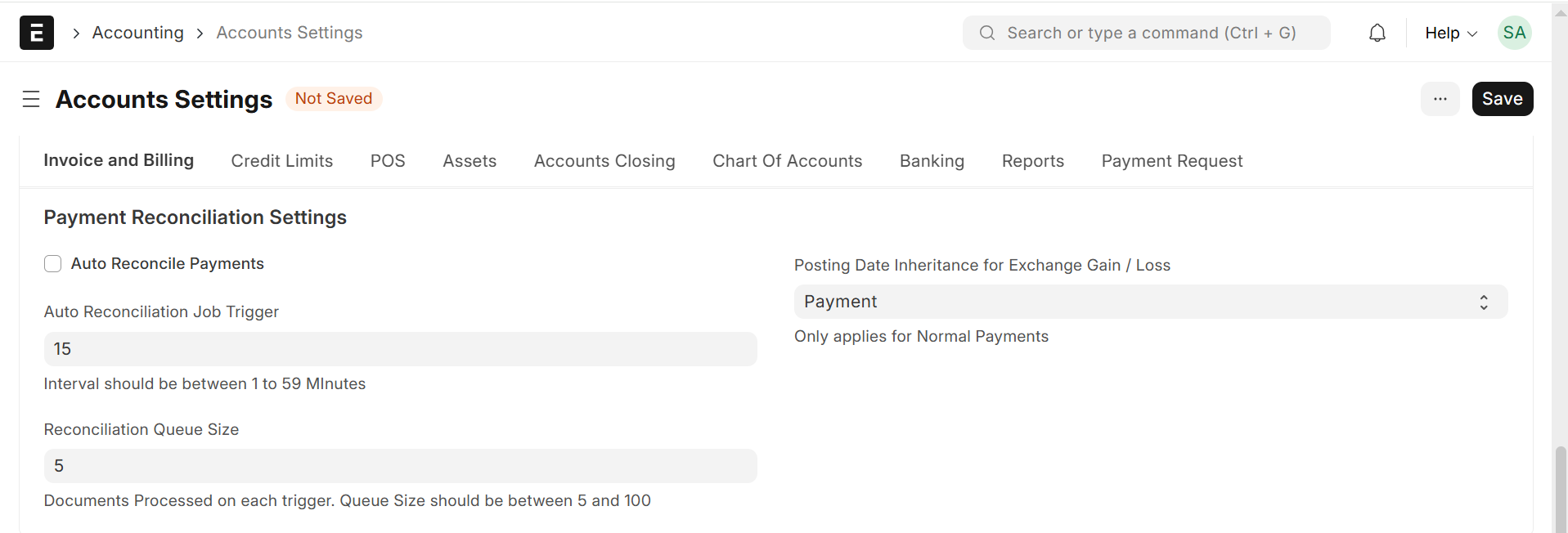The image size is (1568, 533).
Task: Click the SA user avatar
Action: click(1514, 33)
